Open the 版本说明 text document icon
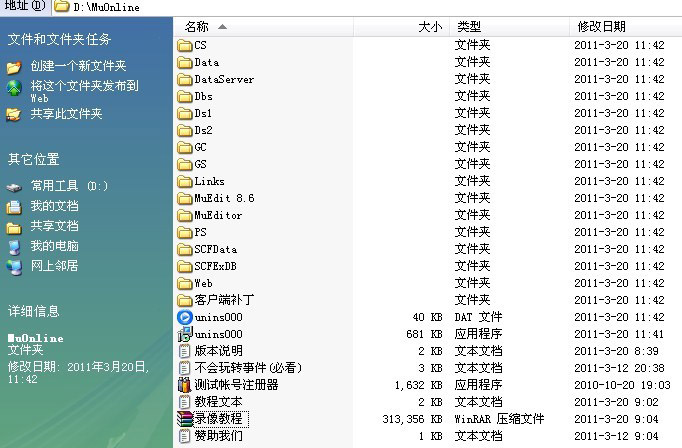 (184, 351)
